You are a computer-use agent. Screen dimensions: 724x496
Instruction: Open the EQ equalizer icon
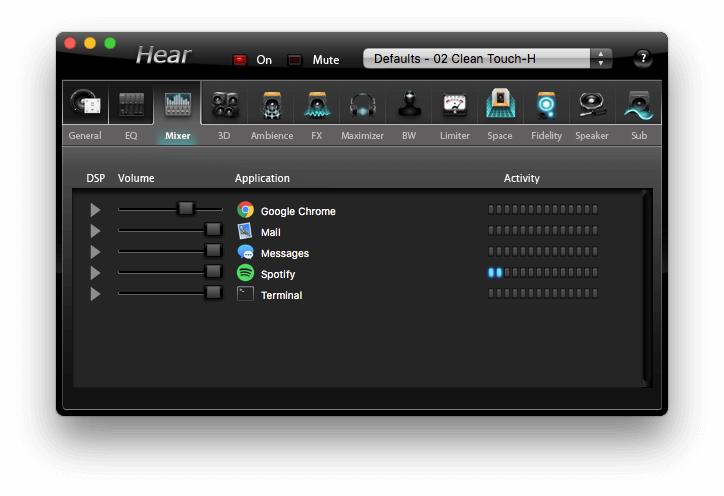131,105
